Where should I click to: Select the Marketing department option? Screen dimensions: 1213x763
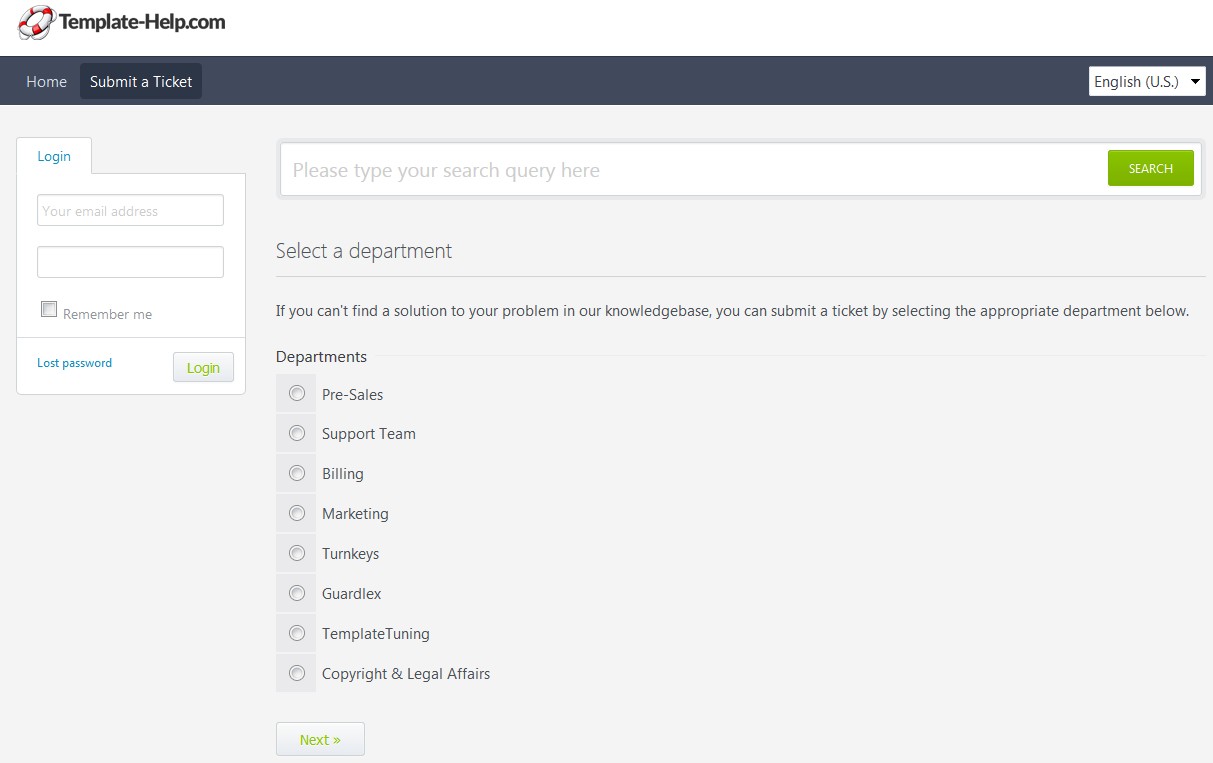point(296,513)
